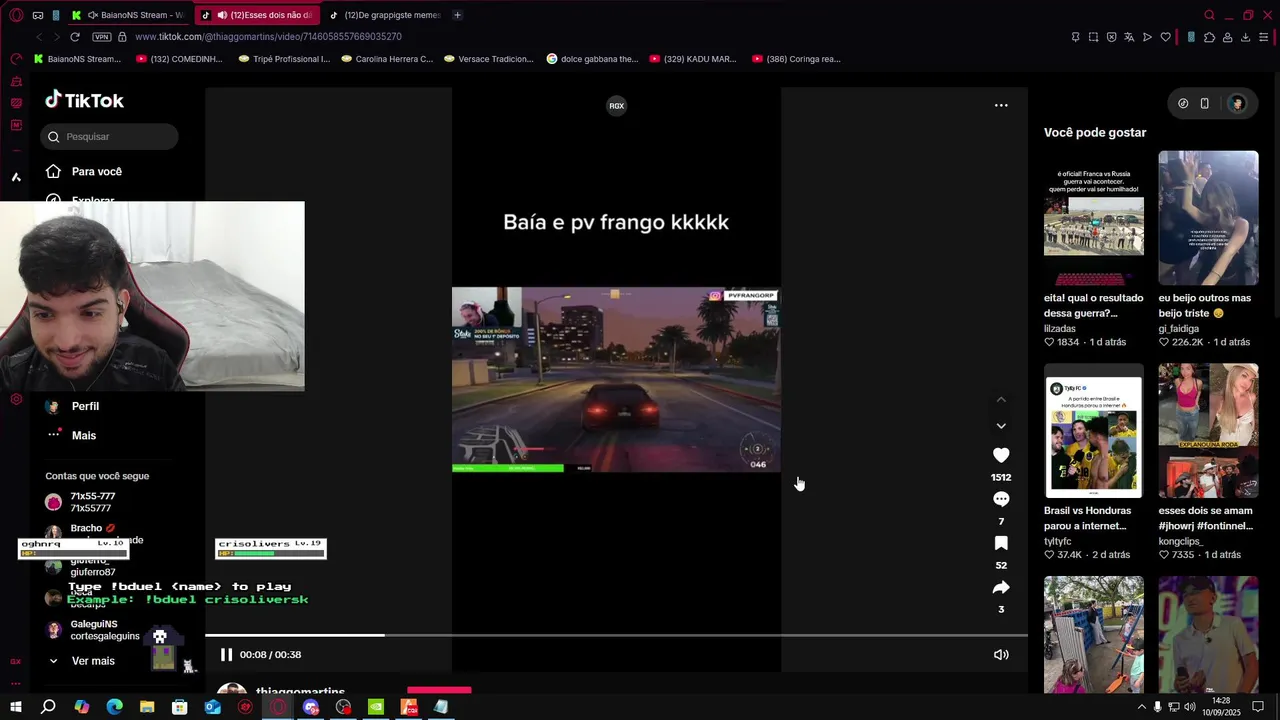Open the browser account profile icon
The width and height of the screenshot is (1280, 720).
1227,37
